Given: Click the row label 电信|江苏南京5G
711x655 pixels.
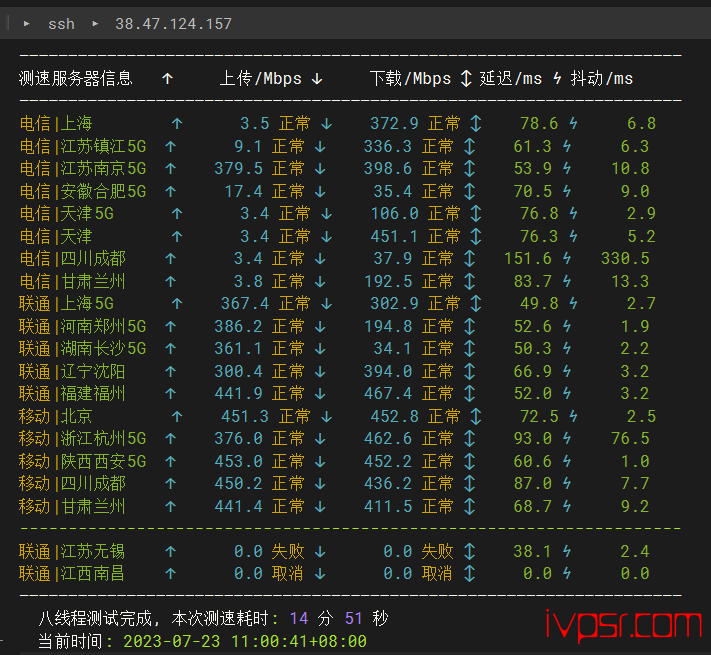Looking at the screenshot, I should 83,169.
